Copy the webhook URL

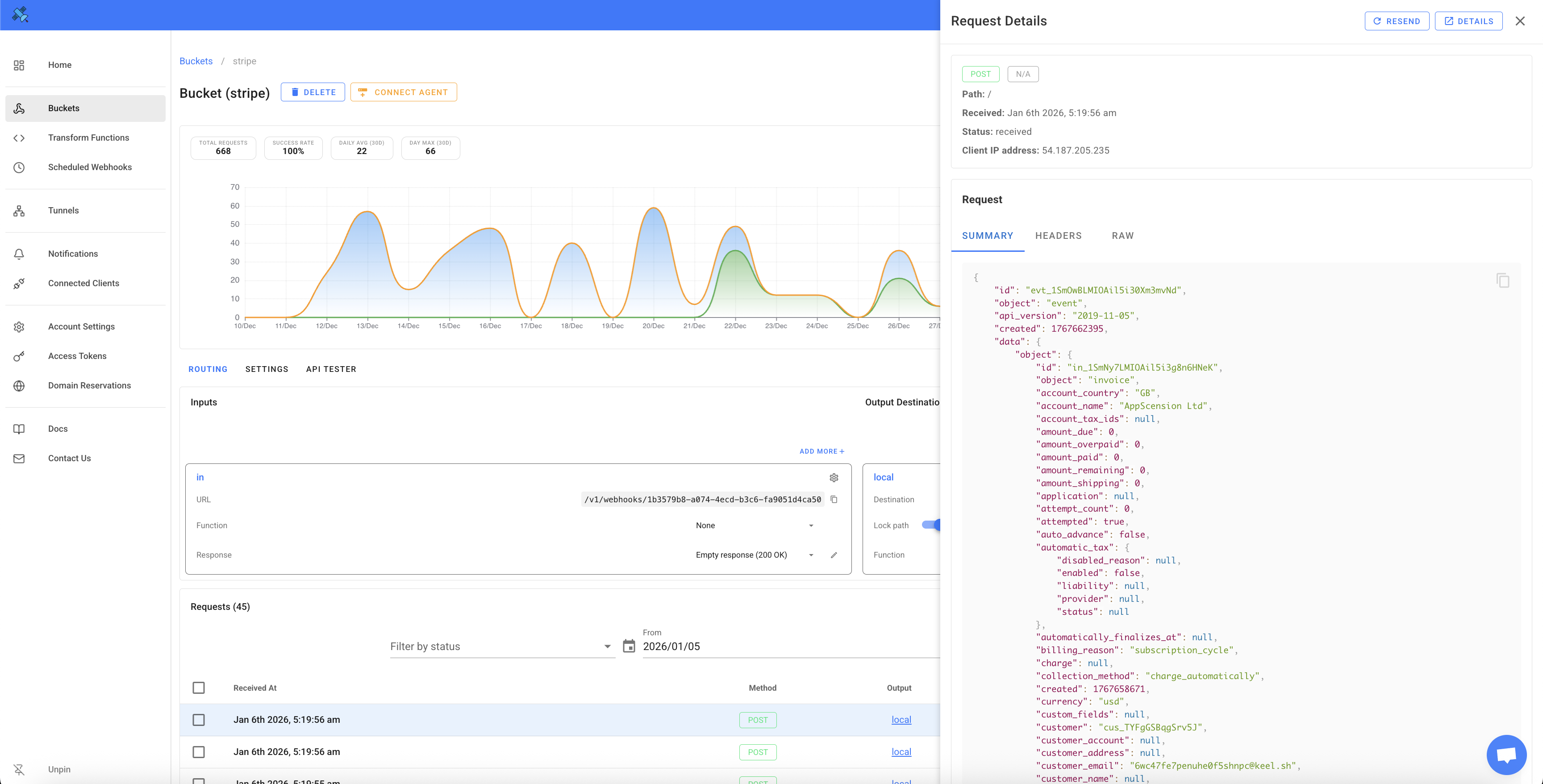click(x=834, y=499)
